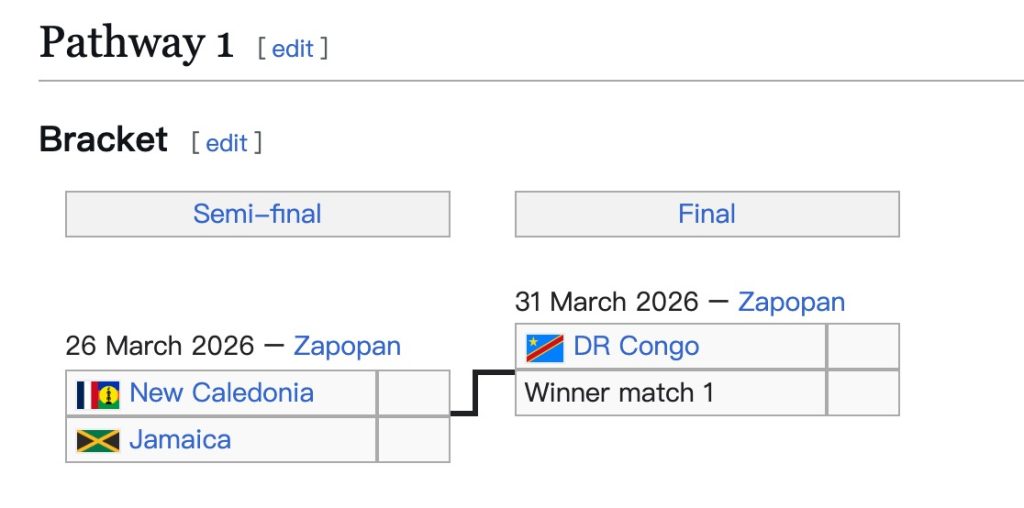Image resolution: width=1024 pixels, height=508 pixels.
Task: Follow the Zapopan link for 31 March
Action: (x=791, y=301)
